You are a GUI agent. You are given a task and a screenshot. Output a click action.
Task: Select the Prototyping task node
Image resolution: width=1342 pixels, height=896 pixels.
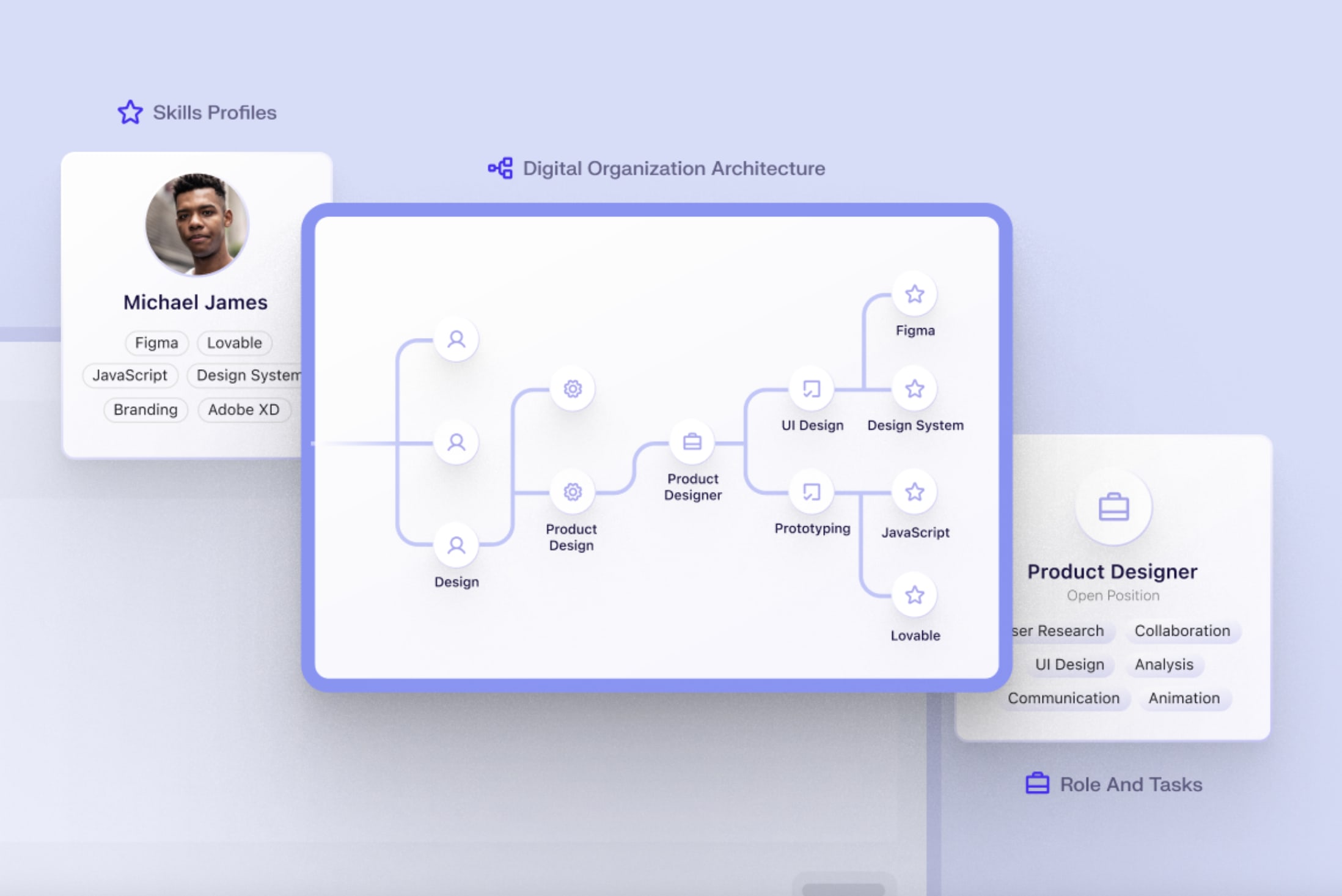pyautogui.click(x=812, y=492)
